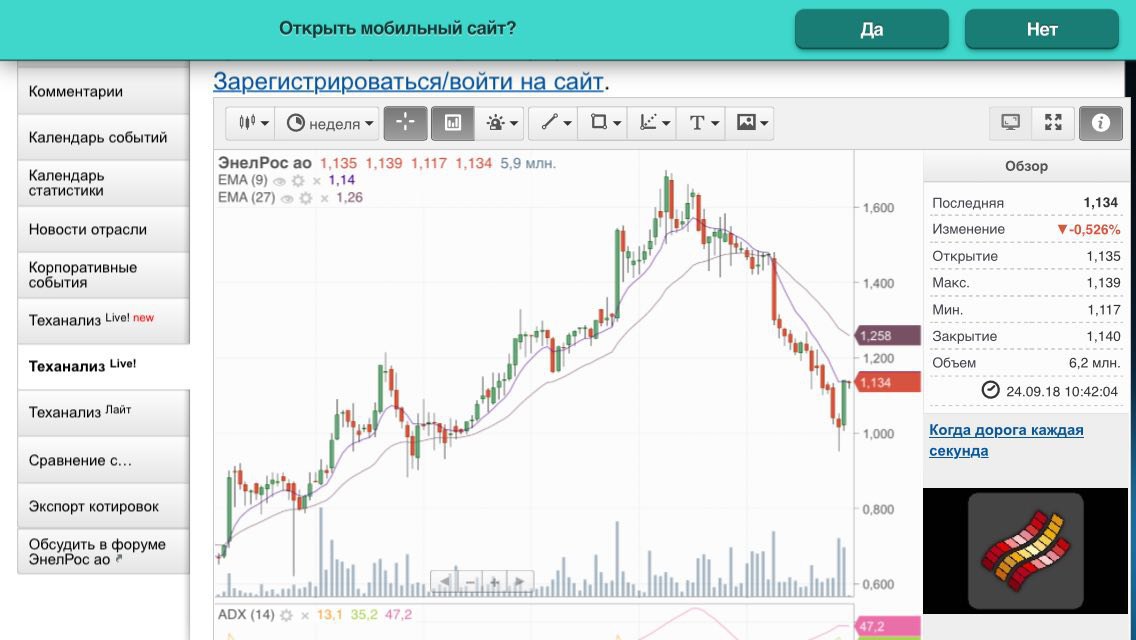Open the text tool dropdown
The image size is (1136, 640).
point(702,123)
